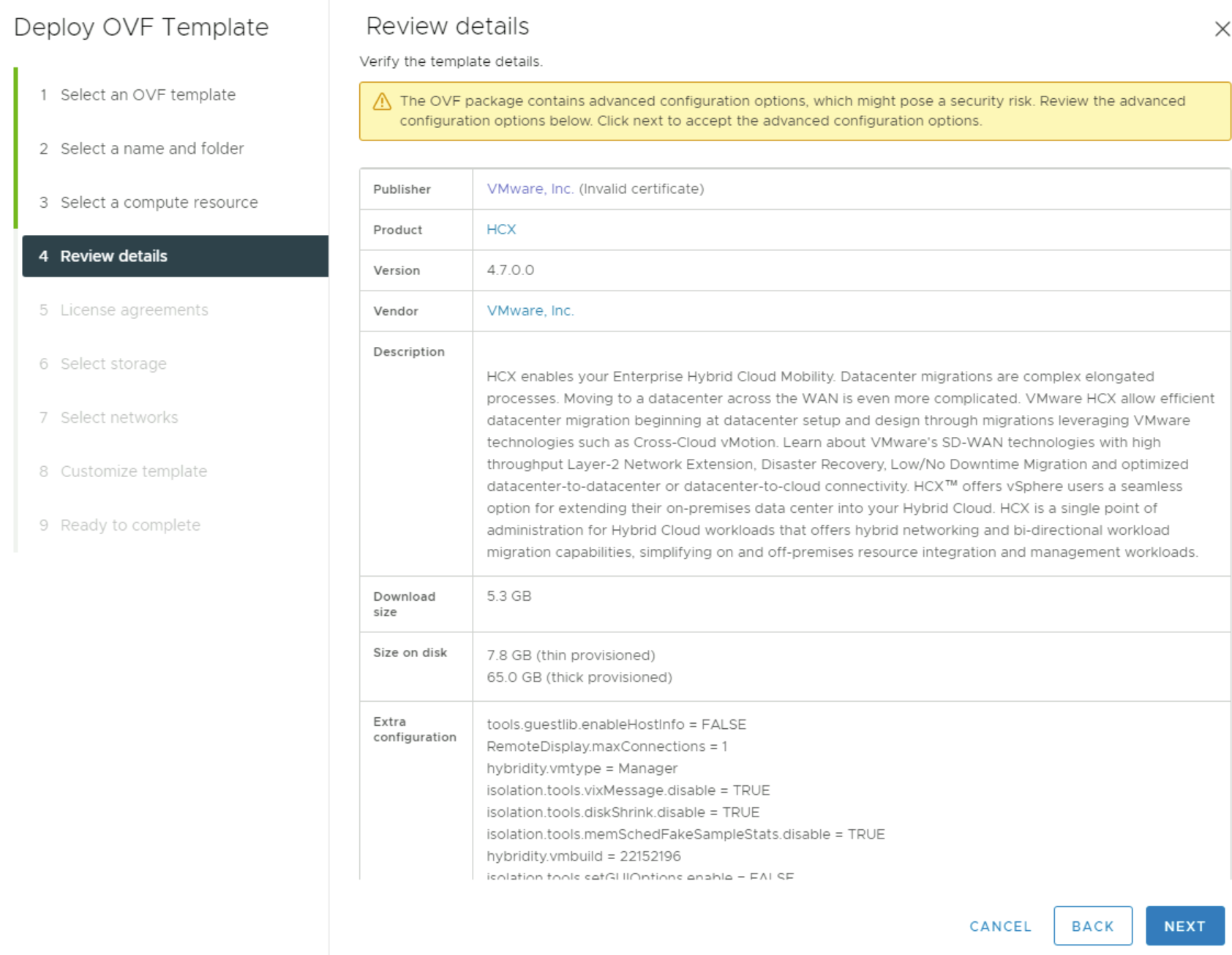This screenshot has width=1232, height=955.
Task: Open the VMware, Inc. publisher link
Action: pyautogui.click(x=529, y=189)
